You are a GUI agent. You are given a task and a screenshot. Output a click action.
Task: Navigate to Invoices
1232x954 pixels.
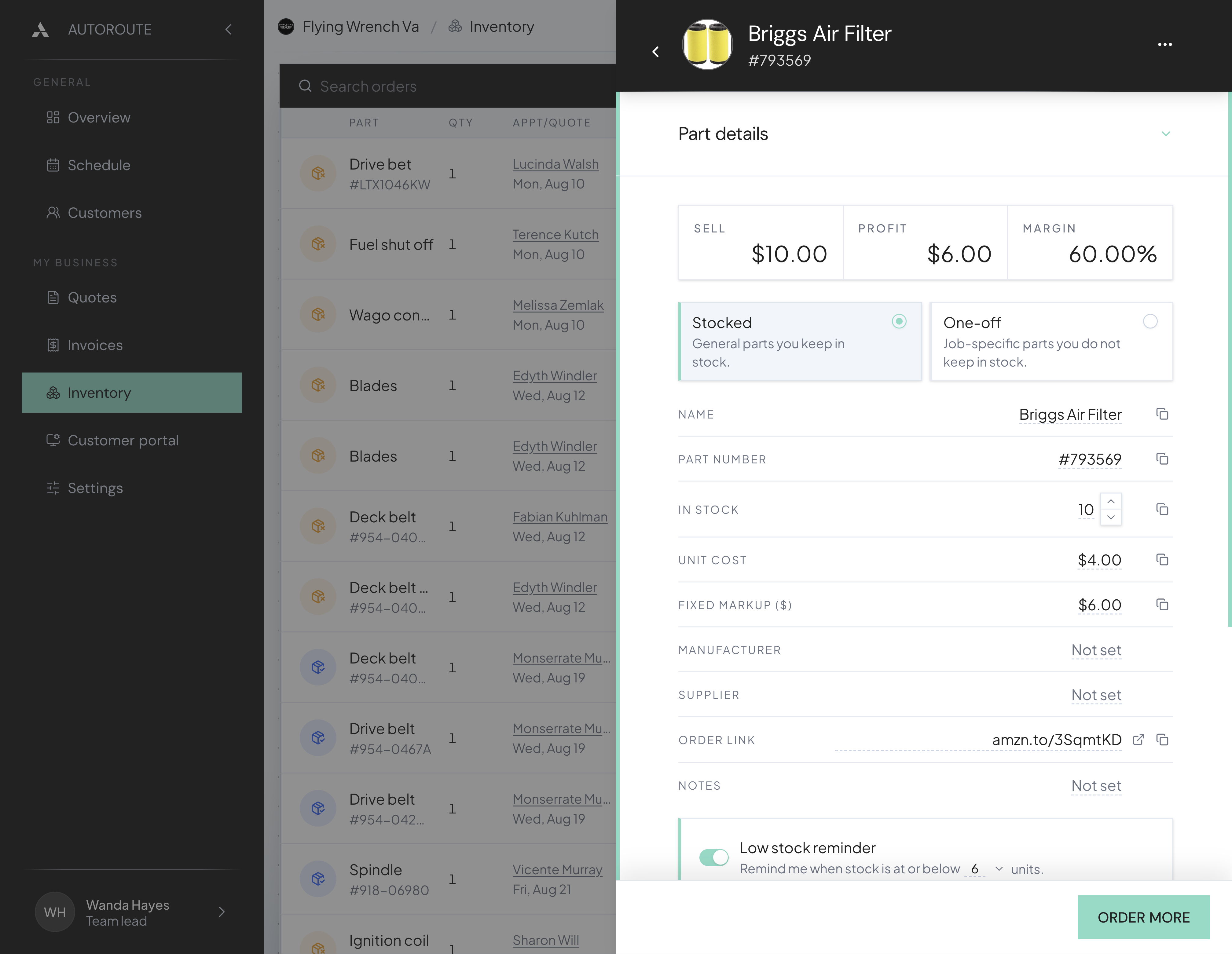(x=132, y=345)
